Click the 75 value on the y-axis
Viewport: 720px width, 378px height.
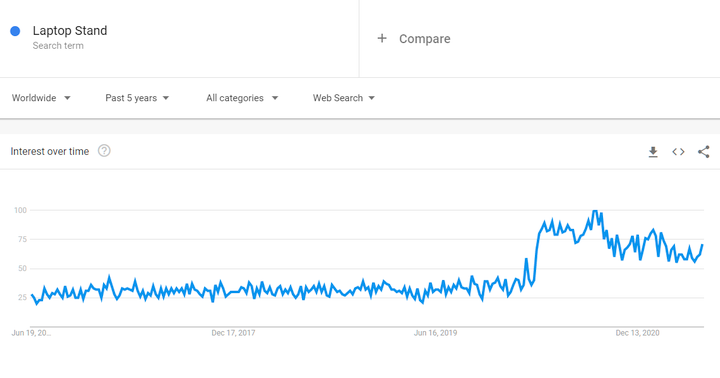(x=22, y=239)
